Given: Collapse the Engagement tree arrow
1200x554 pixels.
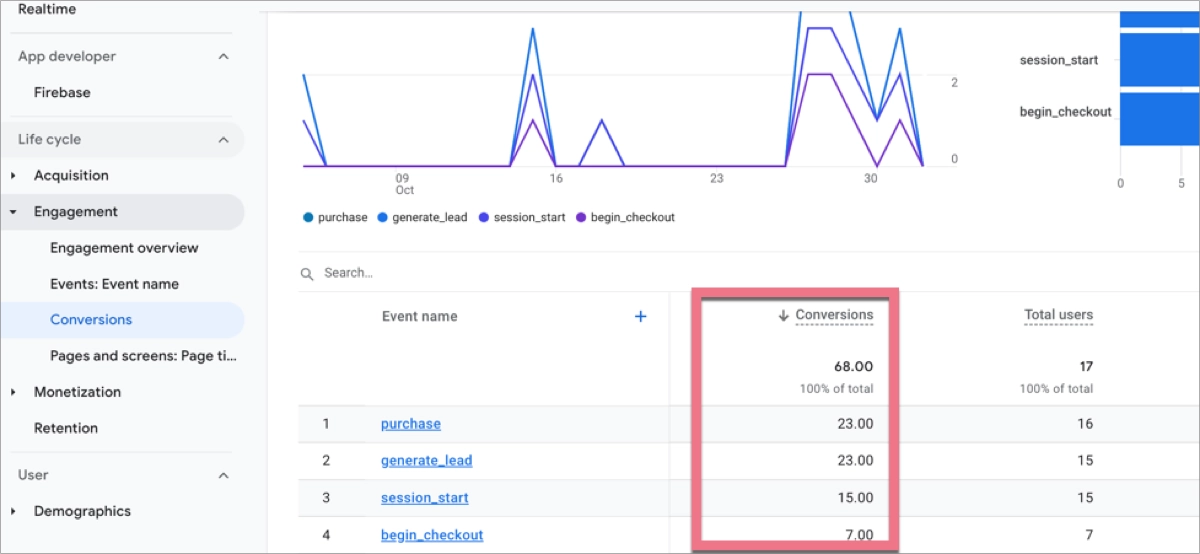Looking at the screenshot, I should pyautogui.click(x=13, y=212).
